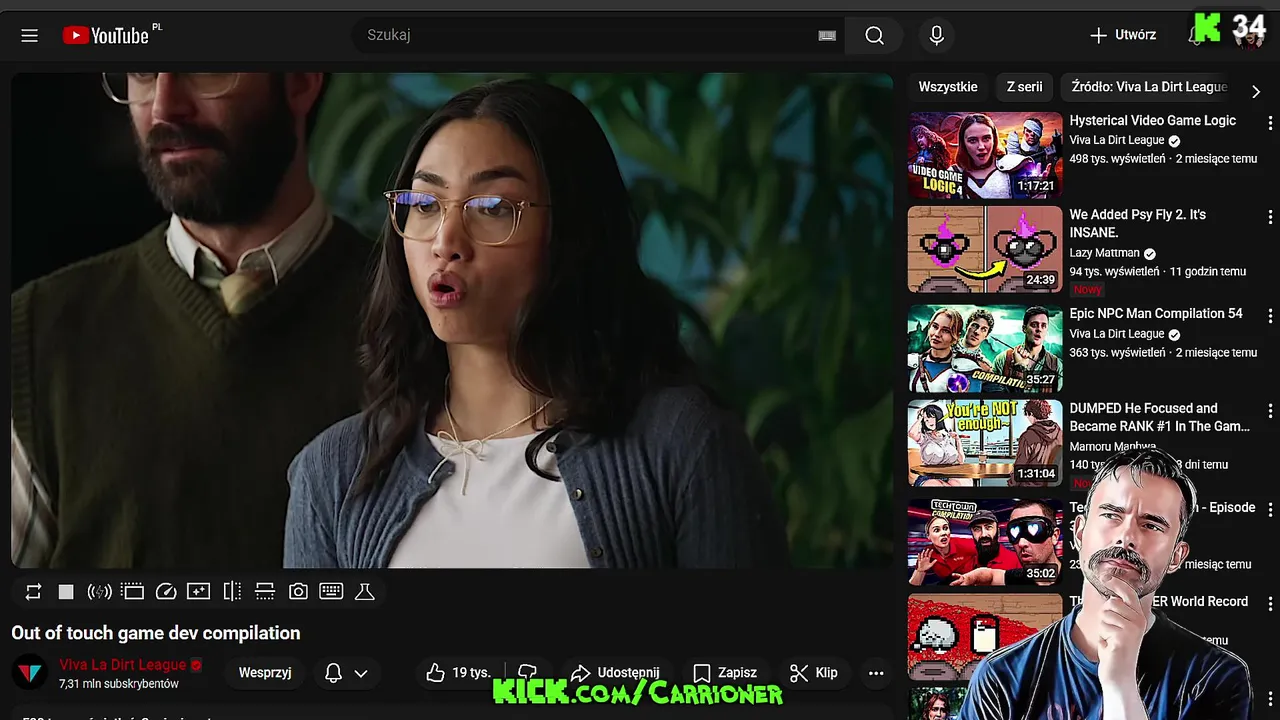Screen dimensions: 1280x720
Task: Open the 35:02 TechTown compilation thumbnail
Action: (x=985, y=542)
